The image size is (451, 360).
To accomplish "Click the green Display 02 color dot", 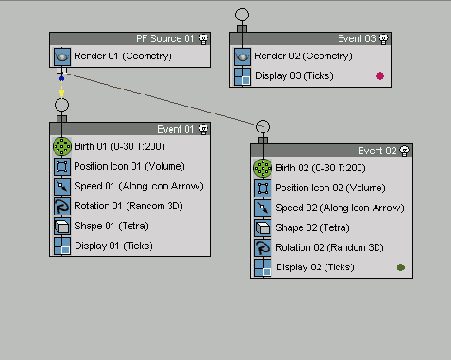I will point(401,267).
